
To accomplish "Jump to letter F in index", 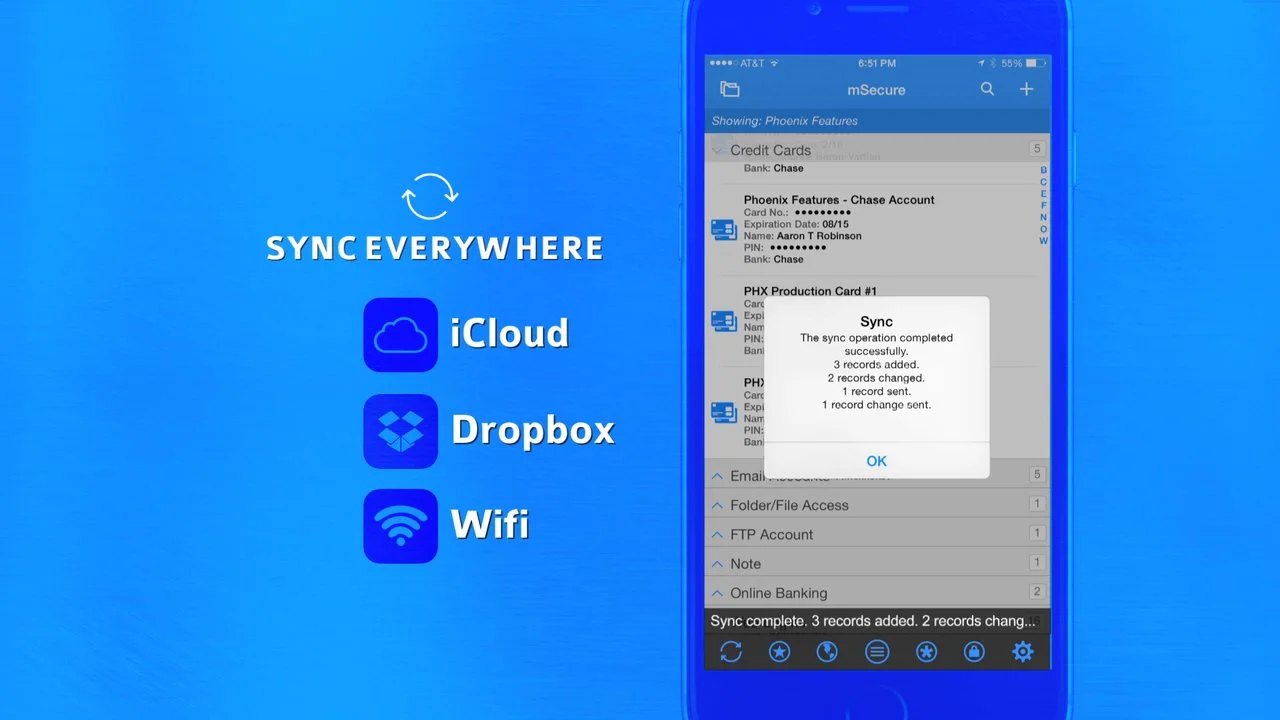I will click(1043, 205).
